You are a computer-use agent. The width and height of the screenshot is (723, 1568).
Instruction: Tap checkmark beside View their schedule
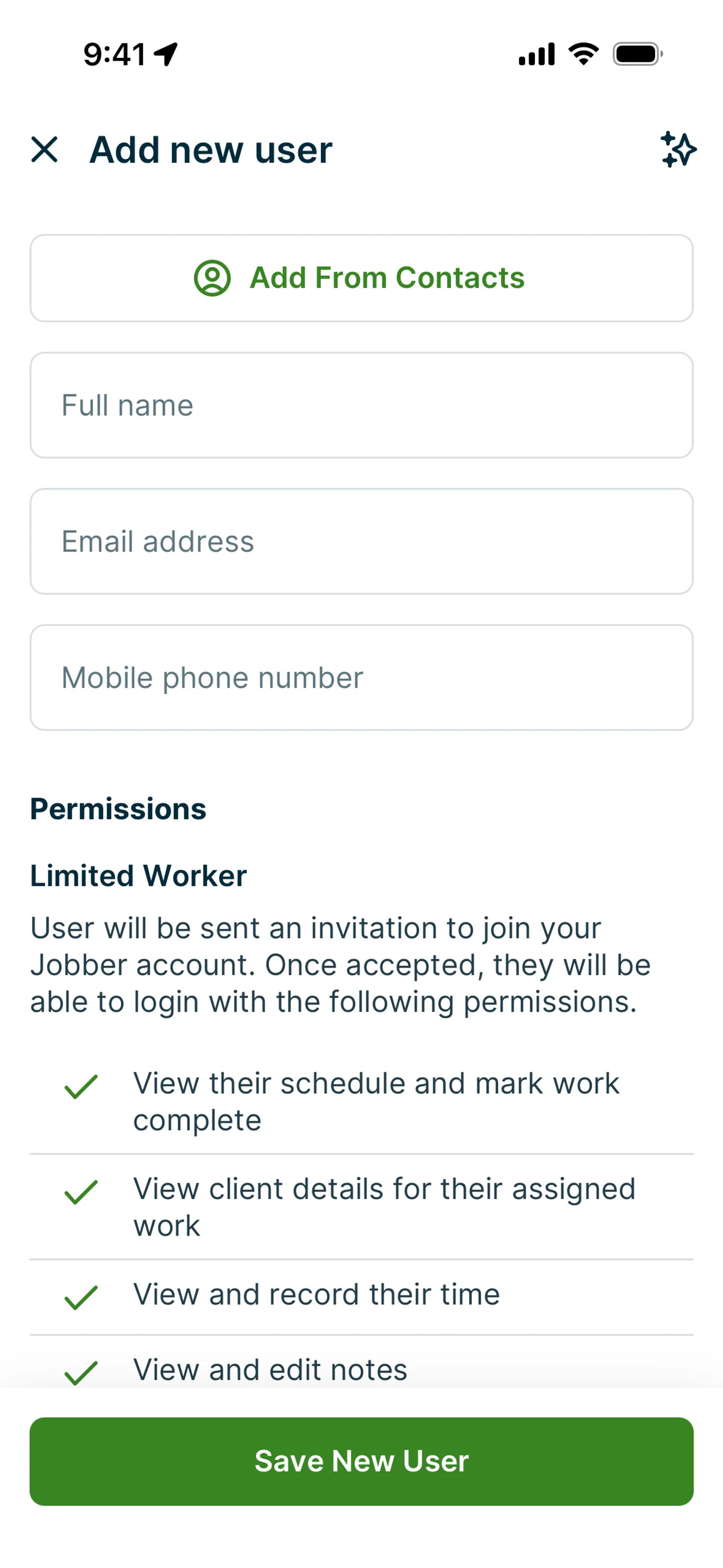tap(81, 1087)
